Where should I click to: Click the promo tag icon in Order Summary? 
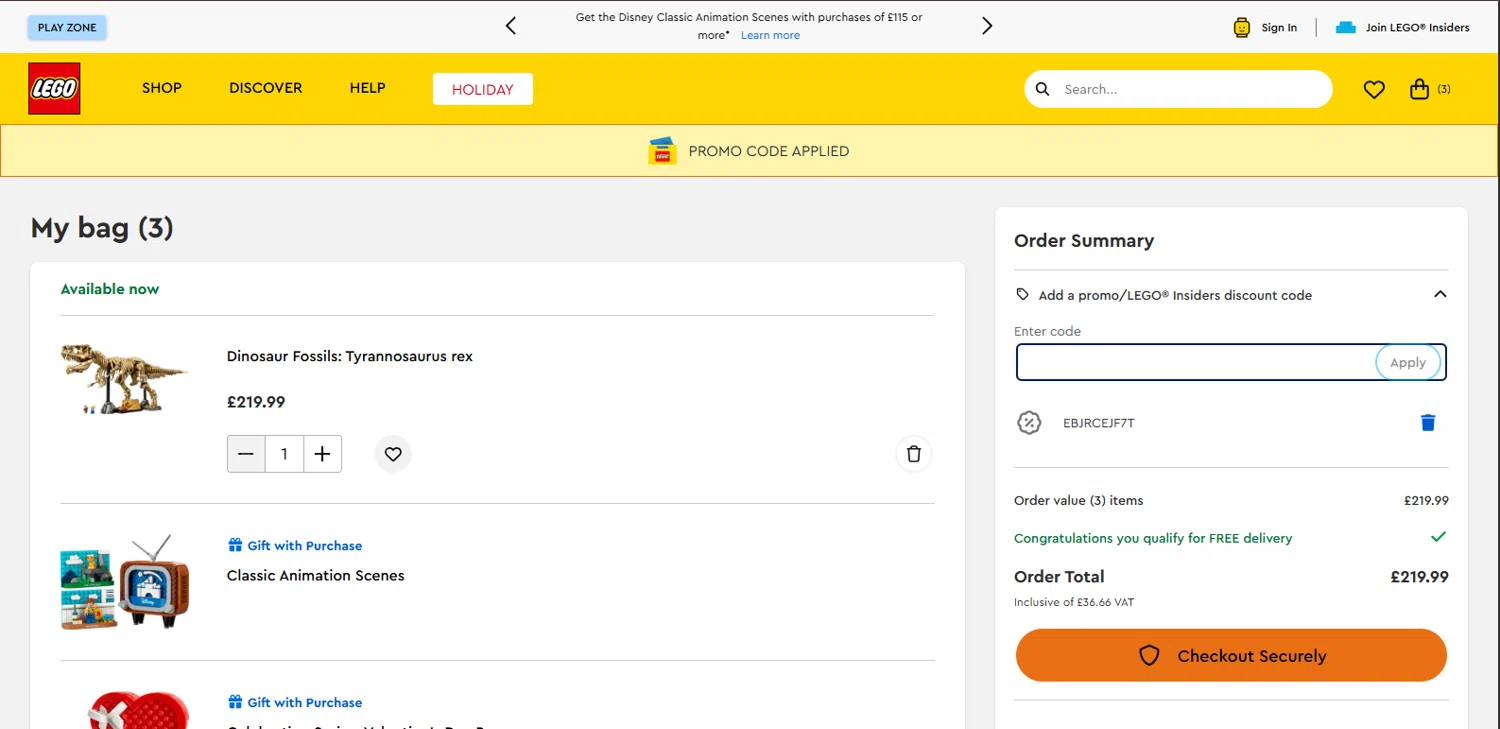click(x=1022, y=295)
